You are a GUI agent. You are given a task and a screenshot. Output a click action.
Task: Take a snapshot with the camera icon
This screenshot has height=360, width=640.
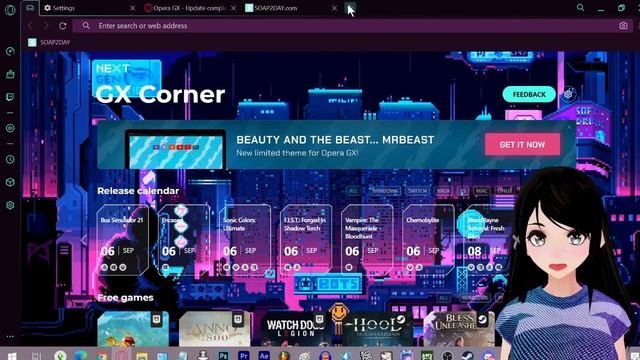point(623,26)
